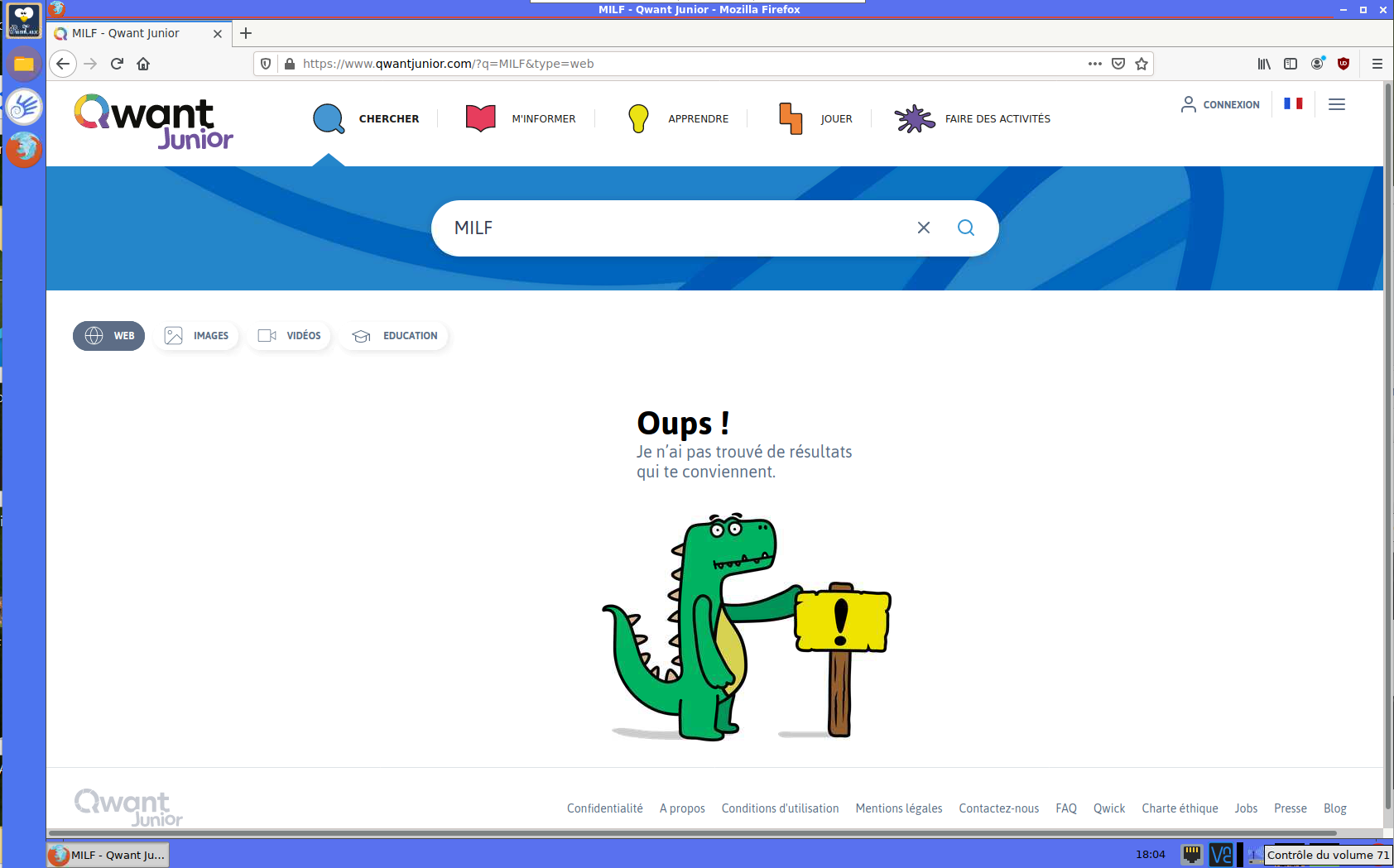1394x868 pixels.
Task: Open the site hamburger menu icon
Action: click(x=1337, y=104)
